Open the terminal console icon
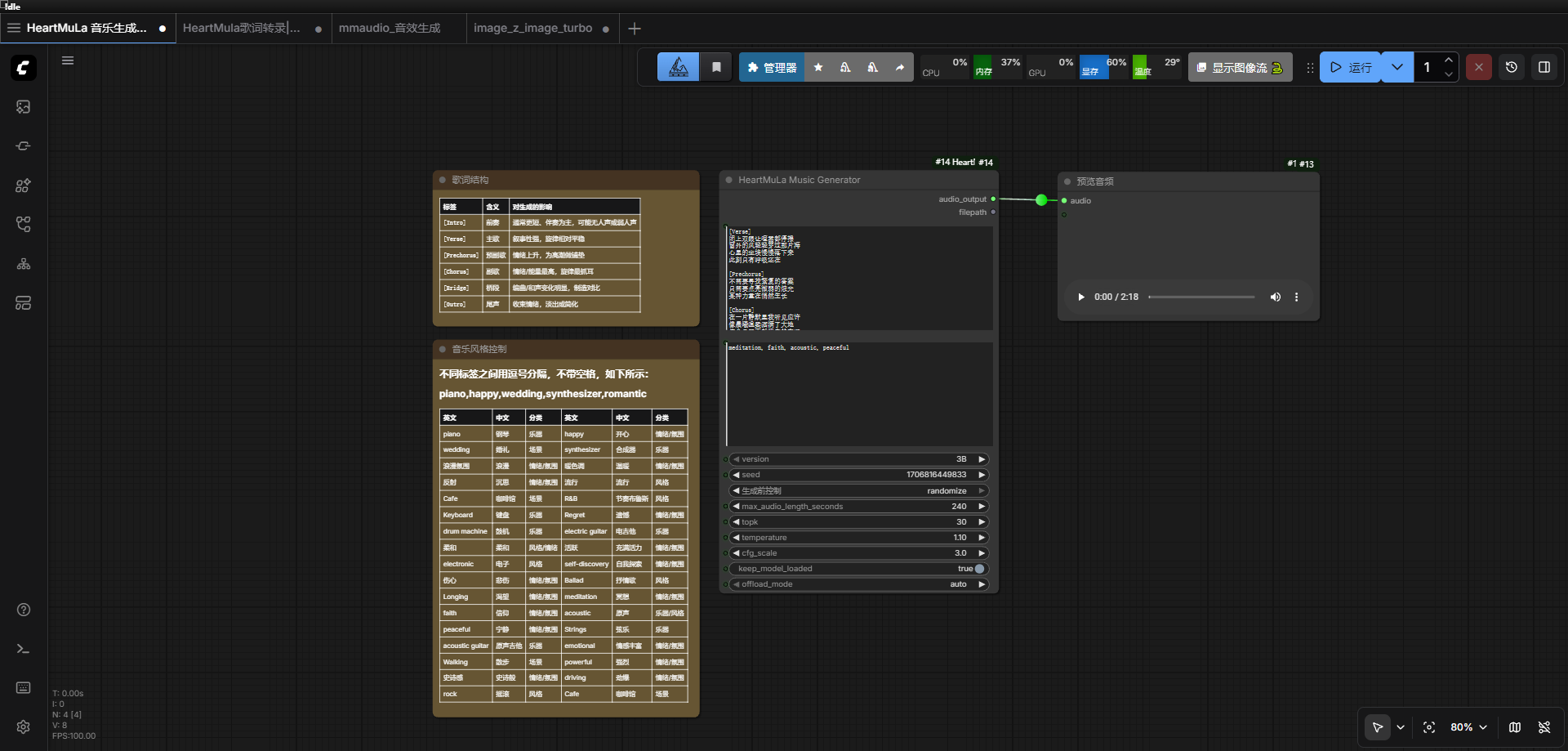This screenshot has height=751, width=1568. [23, 649]
